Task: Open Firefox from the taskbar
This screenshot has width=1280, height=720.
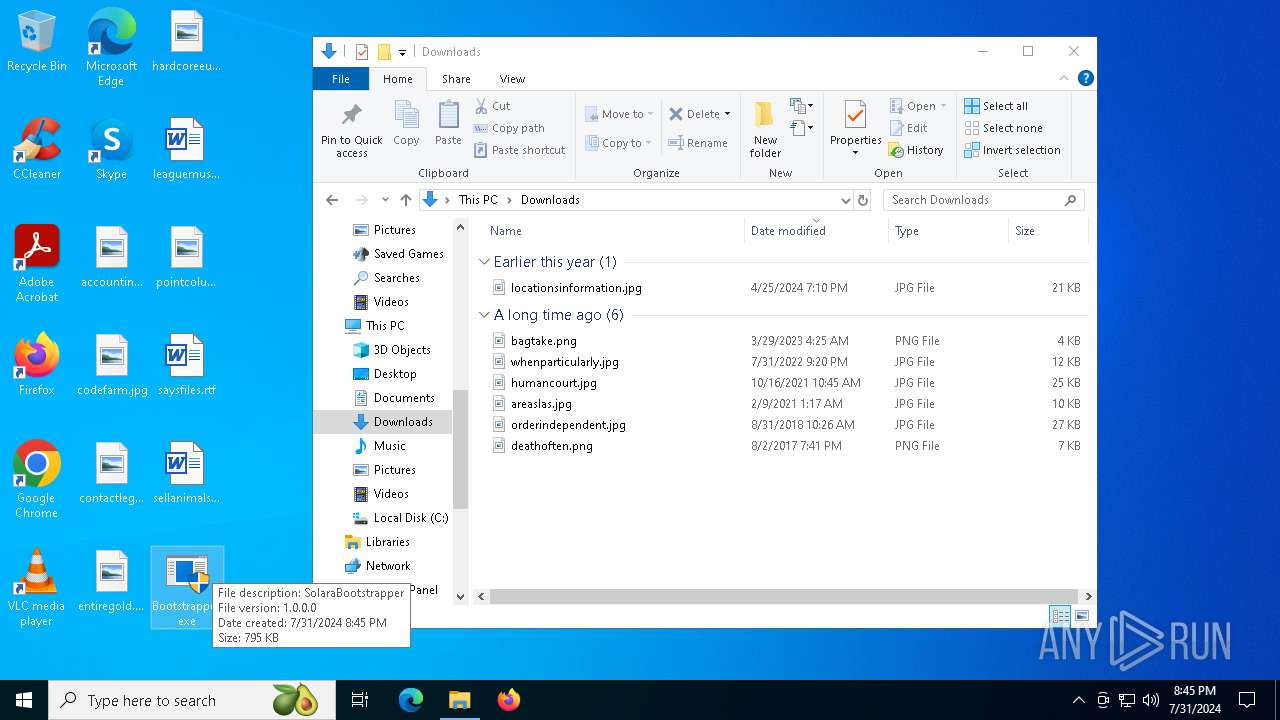Action: 508,700
